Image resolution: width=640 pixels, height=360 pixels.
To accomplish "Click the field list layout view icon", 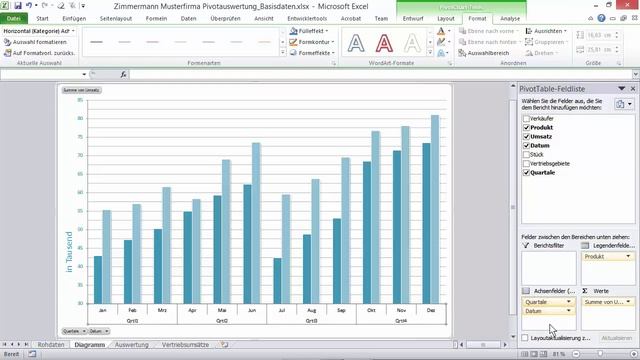I will point(621,104).
